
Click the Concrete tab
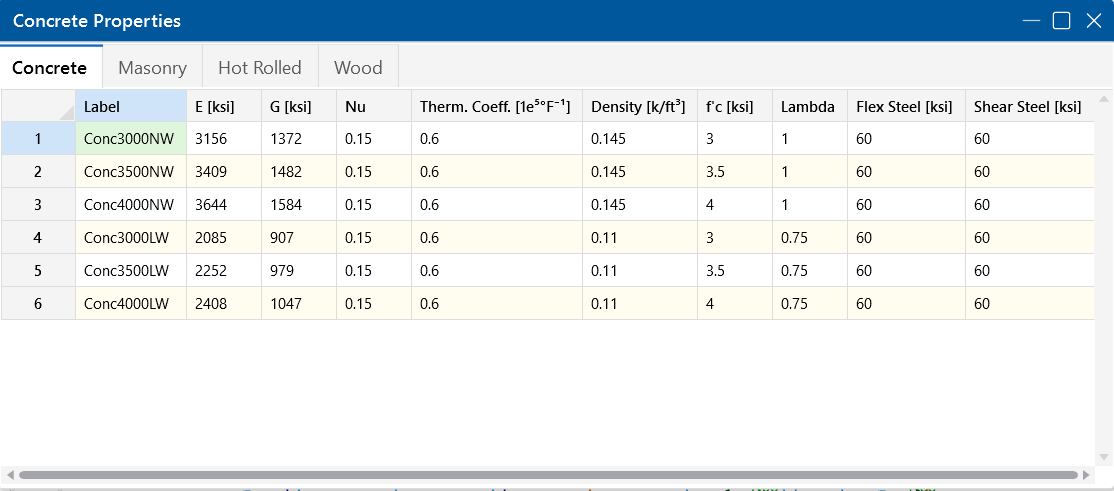pos(50,68)
